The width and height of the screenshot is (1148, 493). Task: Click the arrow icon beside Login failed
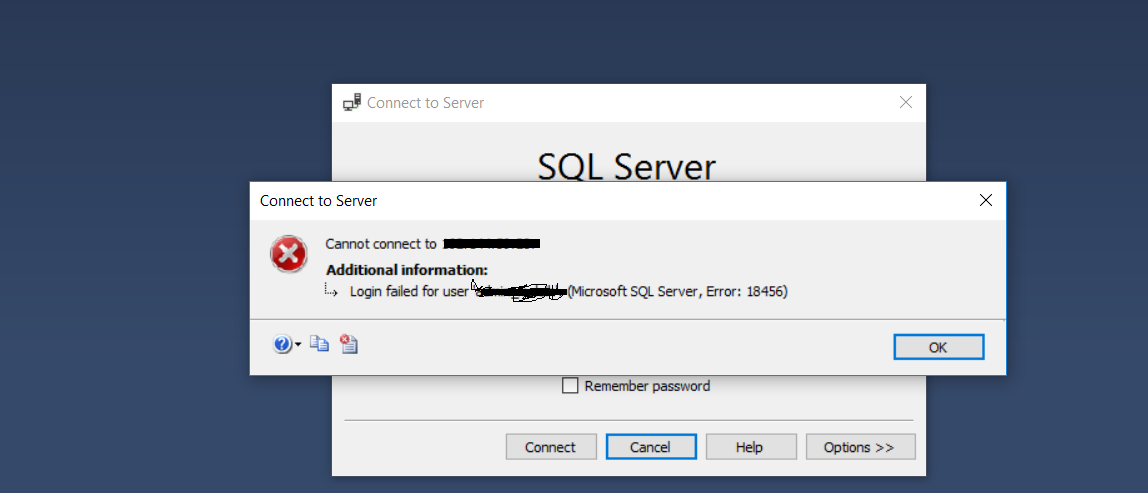pos(333,291)
